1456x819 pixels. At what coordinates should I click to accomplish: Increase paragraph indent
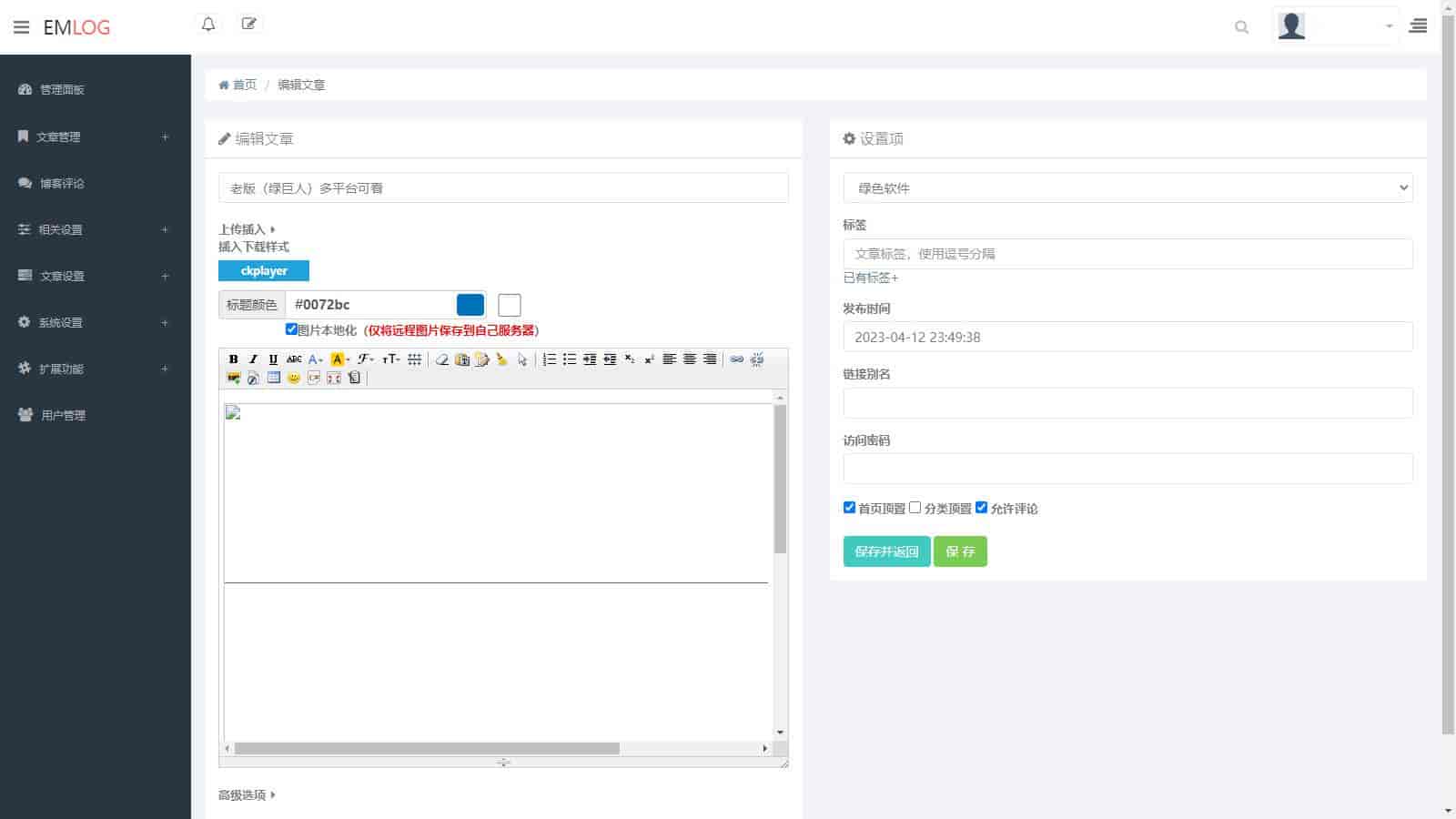coord(590,359)
